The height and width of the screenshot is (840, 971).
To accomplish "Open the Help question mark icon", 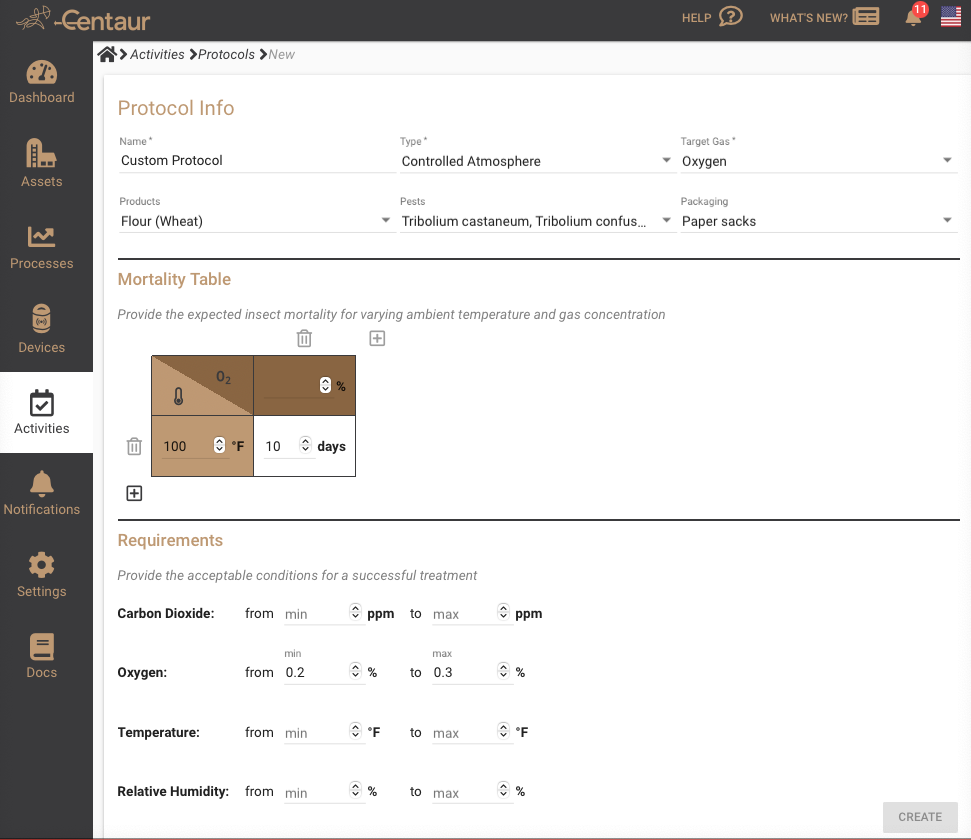I will tap(731, 17).
